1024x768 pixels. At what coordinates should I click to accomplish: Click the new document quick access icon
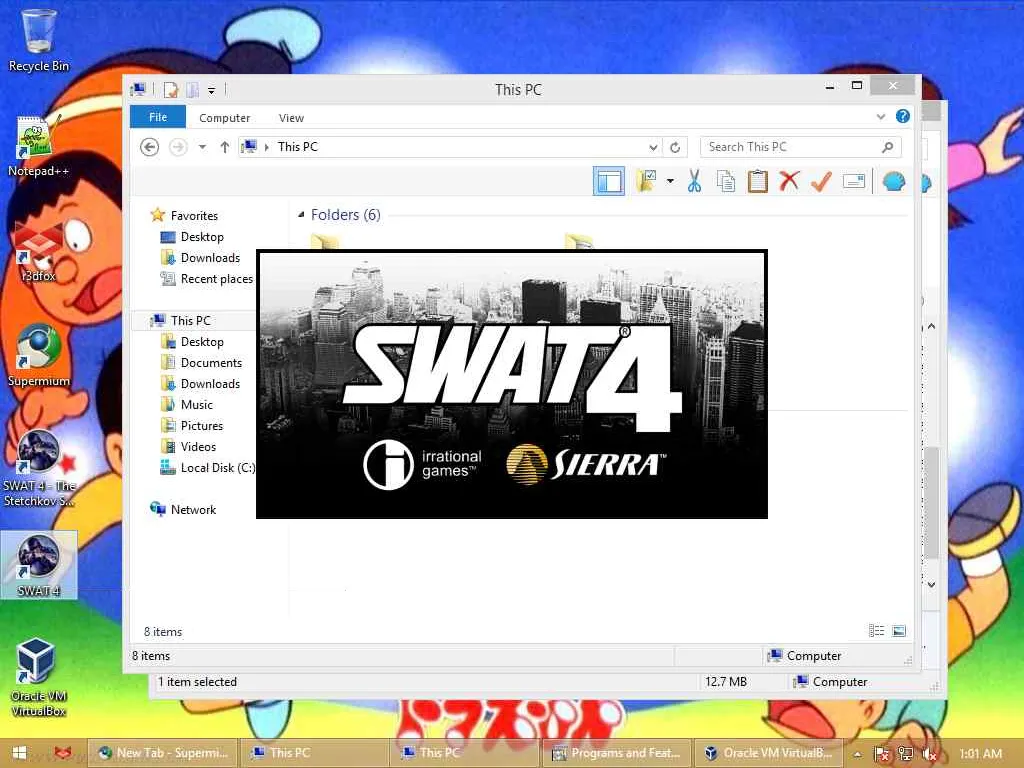(171, 89)
